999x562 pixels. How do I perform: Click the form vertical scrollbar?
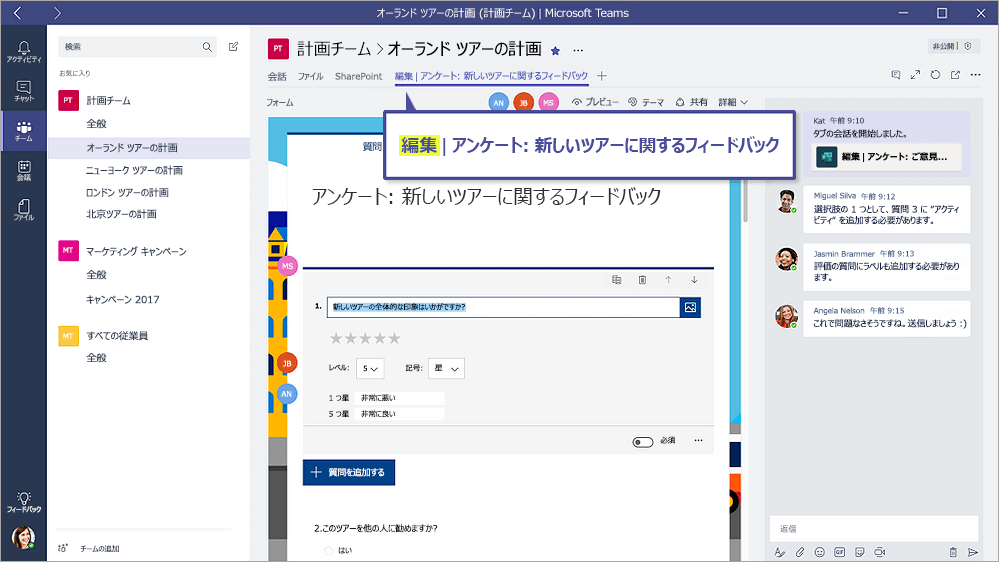tap(745, 201)
